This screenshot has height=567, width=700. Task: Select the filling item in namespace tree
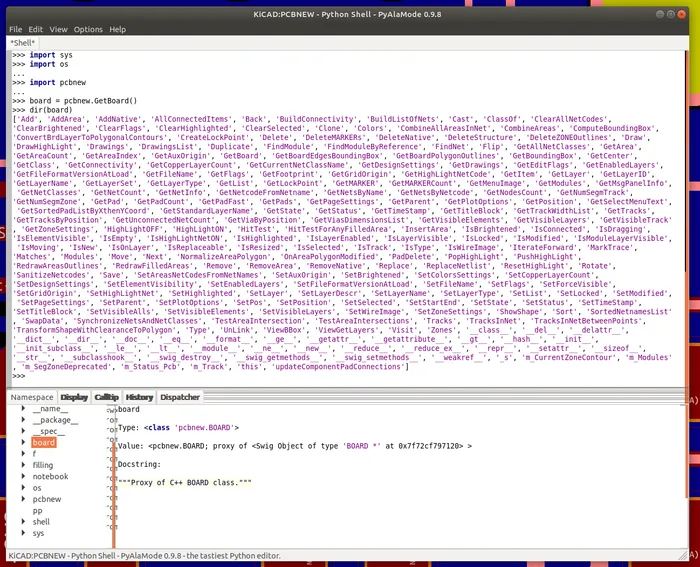(43, 465)
